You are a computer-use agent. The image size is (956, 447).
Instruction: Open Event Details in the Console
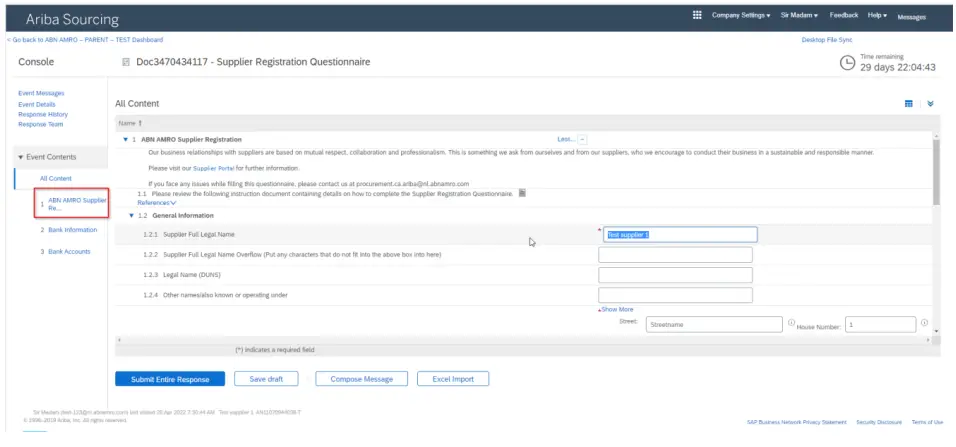pyautogui.click(x=37, y=104)
